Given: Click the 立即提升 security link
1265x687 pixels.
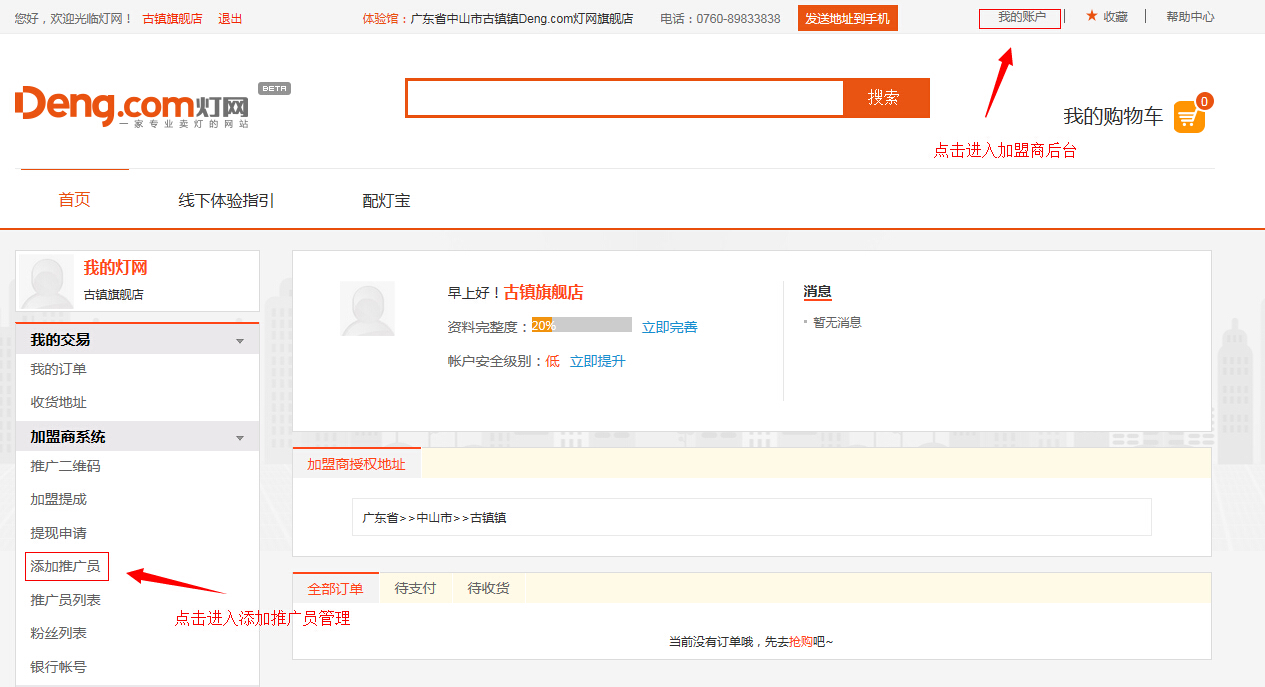Looking at the screenshot, I should tap(598, 361).
